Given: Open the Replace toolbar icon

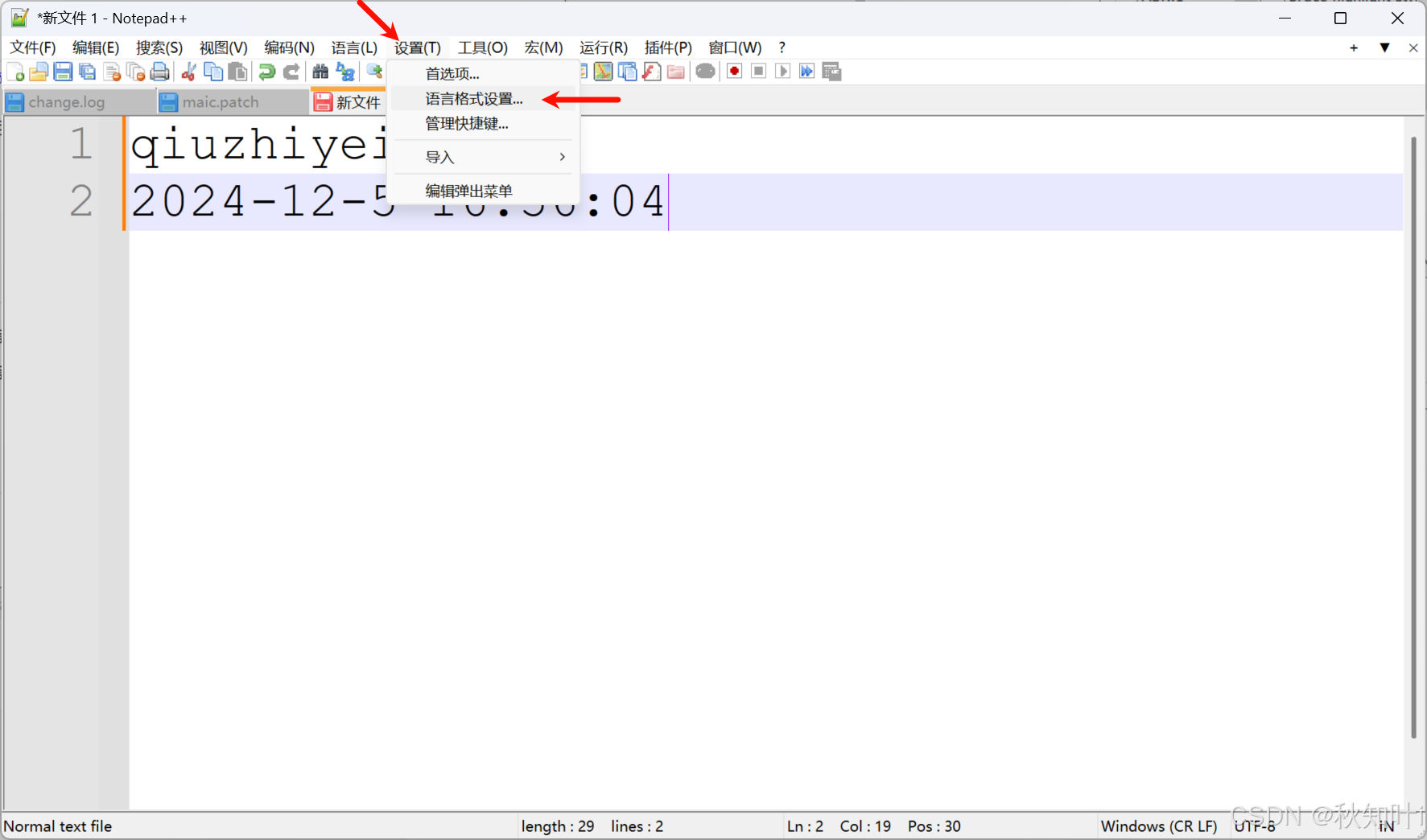Looking at the screenshot, I should (x=345, y=72).
